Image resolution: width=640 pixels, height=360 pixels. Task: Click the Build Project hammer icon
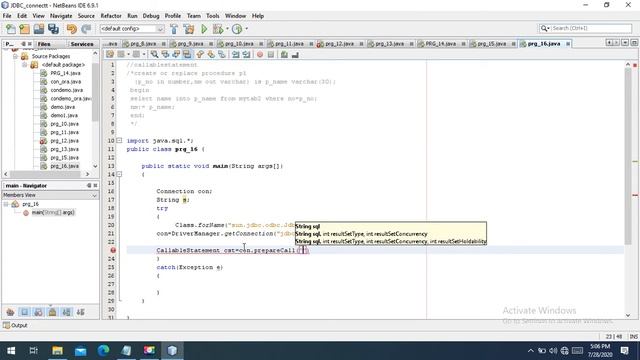tap(174, 29)
